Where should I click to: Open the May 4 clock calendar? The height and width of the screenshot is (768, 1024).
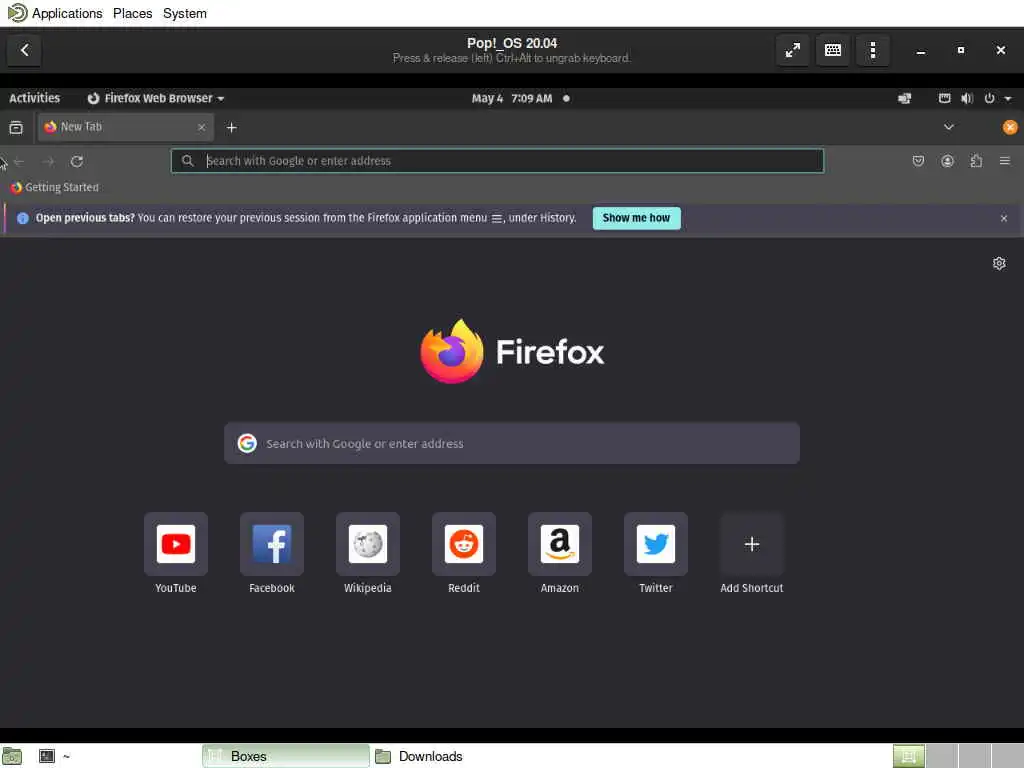(x=512, y=98)
